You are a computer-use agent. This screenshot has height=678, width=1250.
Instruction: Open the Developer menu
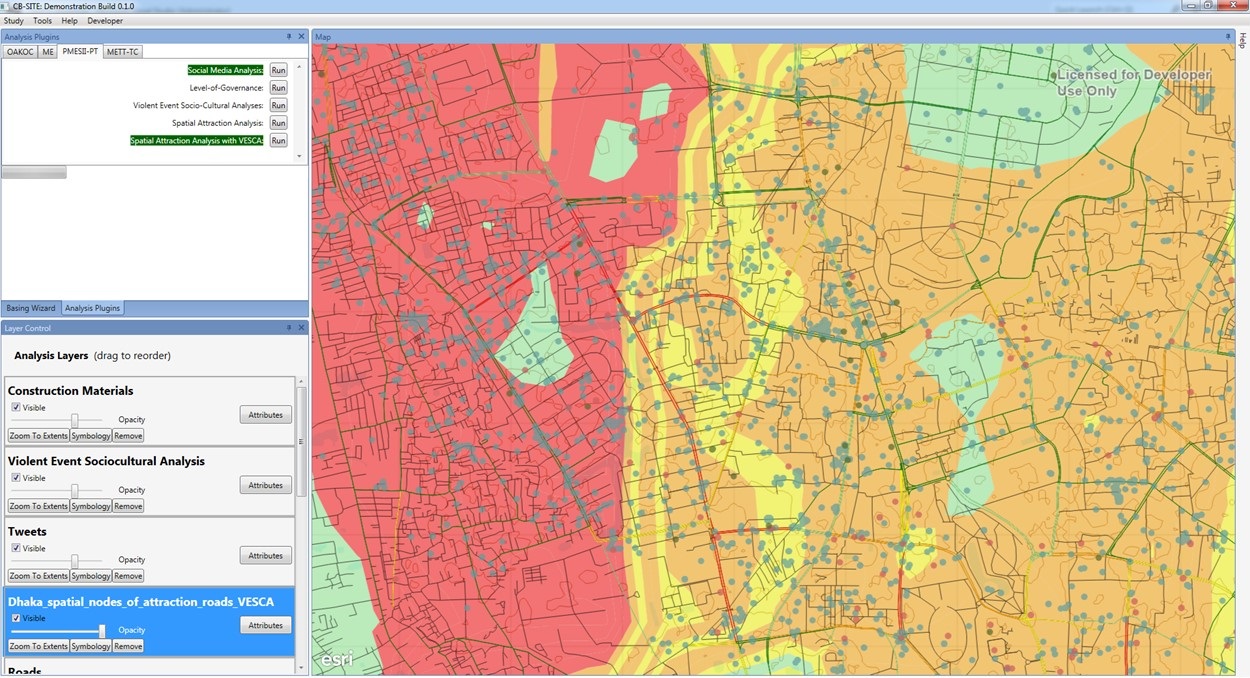pos(105,20)
